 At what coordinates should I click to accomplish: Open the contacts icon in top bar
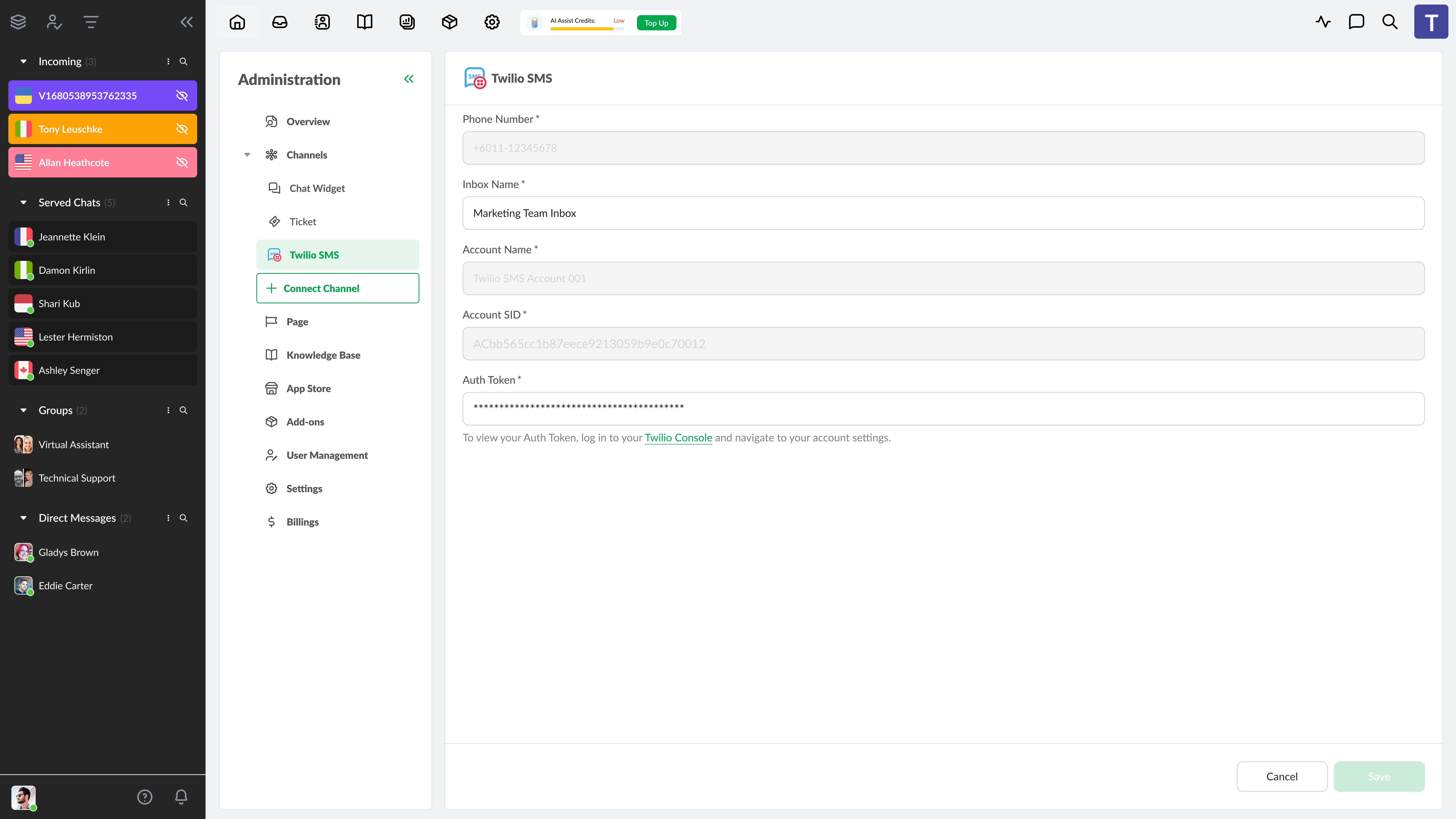[x=322, y=22]
